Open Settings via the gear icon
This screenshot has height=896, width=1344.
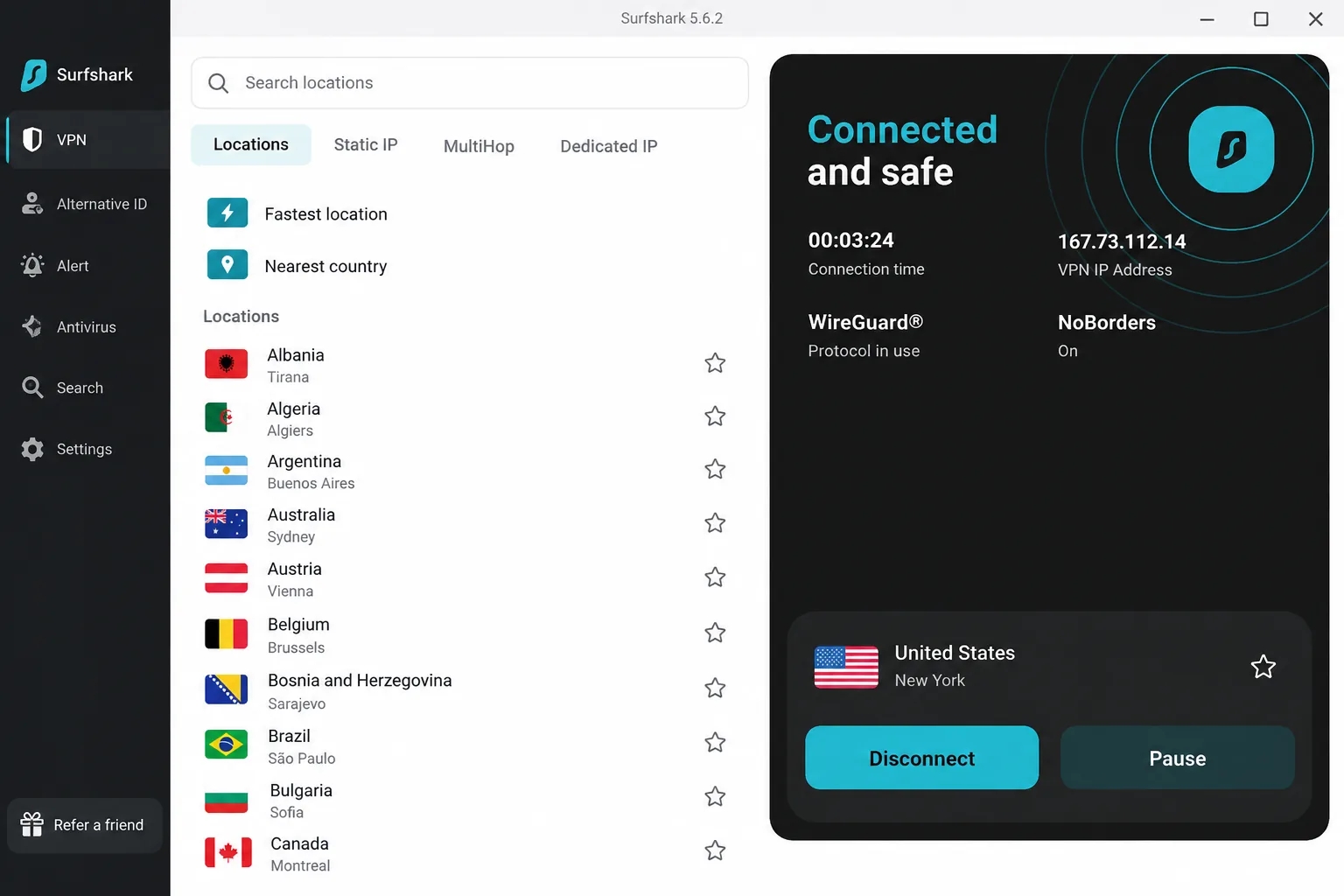[32, 449]
